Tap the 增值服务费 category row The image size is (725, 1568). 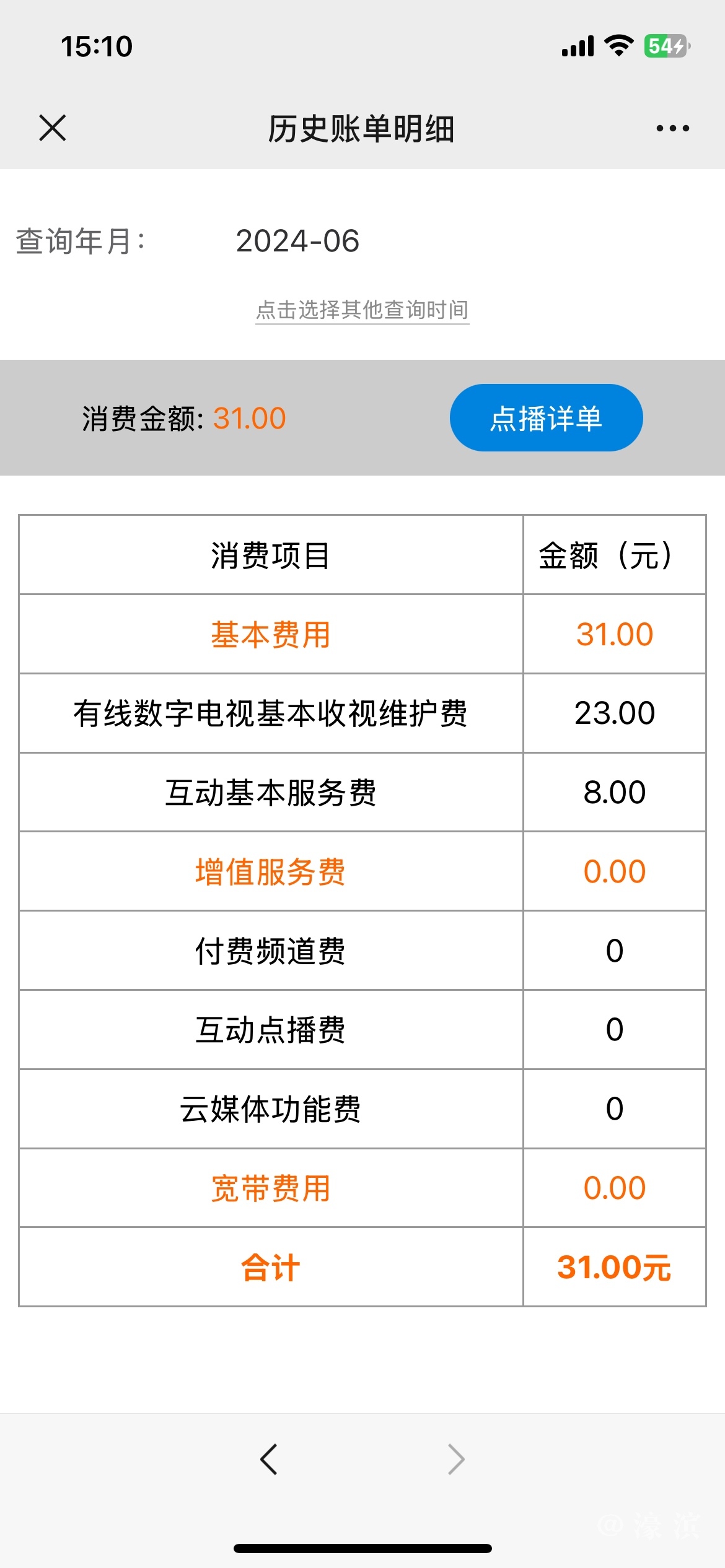(x=271, y=872)
